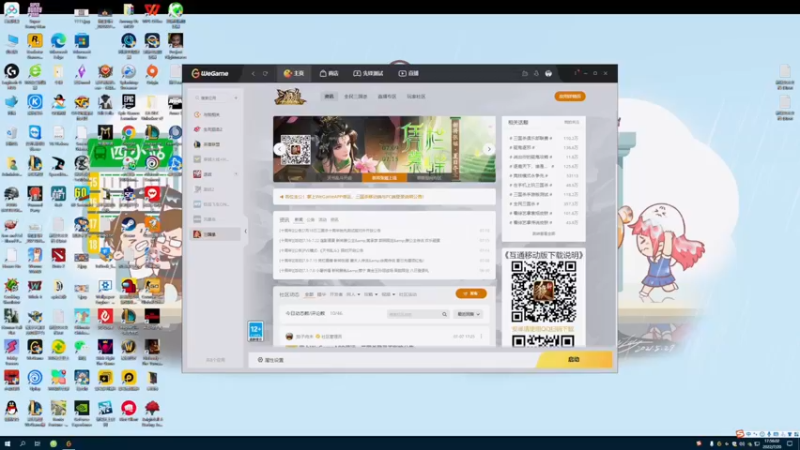Viewport: 800px width, 450px height.
Task: Show the next banner slide
Action: point(489,149)
